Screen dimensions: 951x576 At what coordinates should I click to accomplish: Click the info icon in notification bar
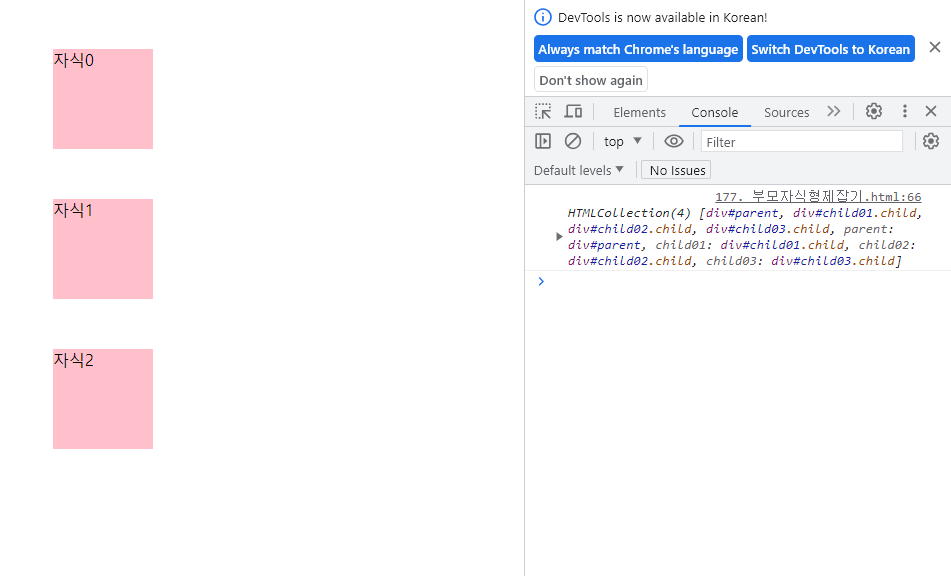point(542,17)
